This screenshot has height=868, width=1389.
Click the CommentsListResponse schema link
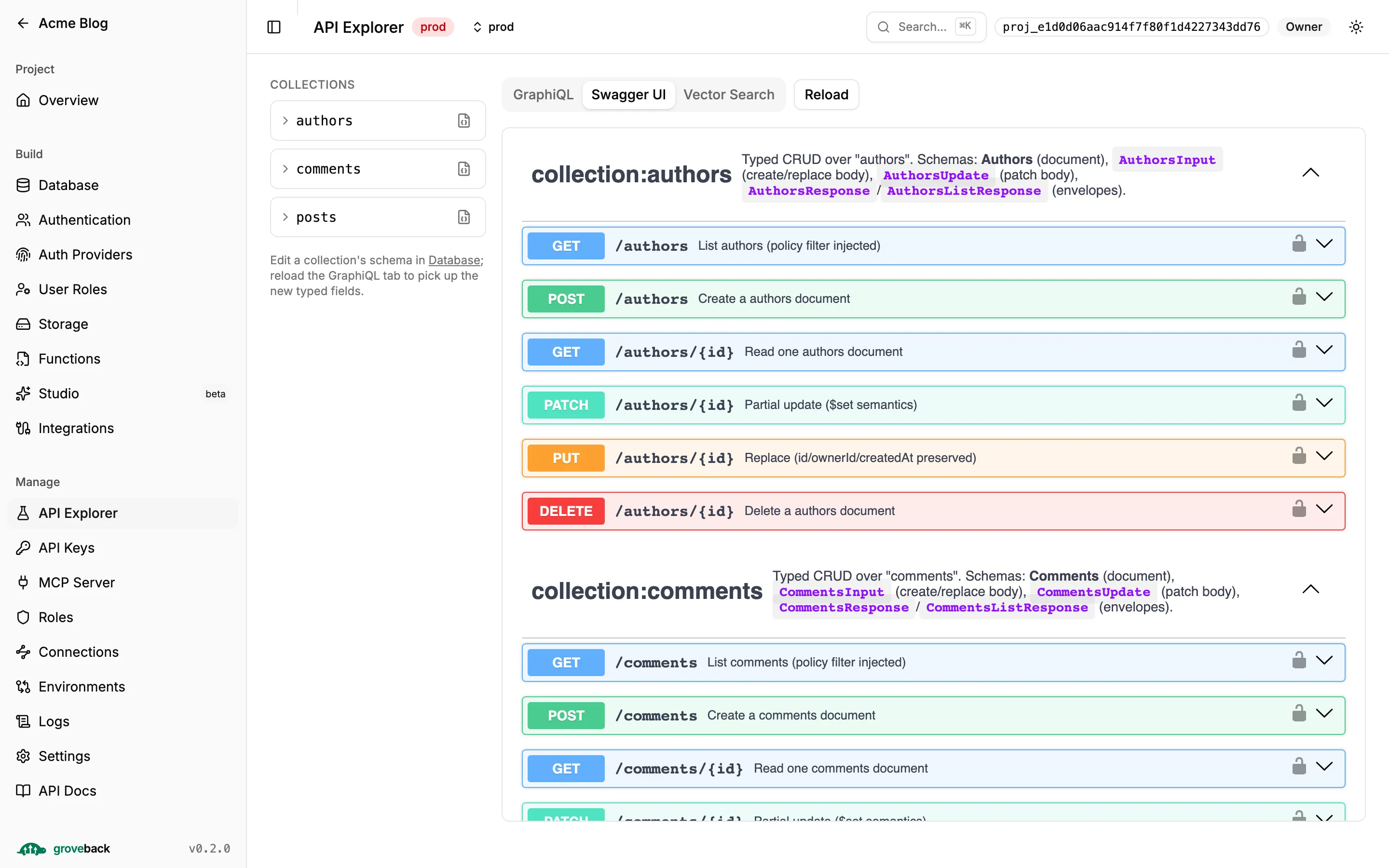[1007, 608]
